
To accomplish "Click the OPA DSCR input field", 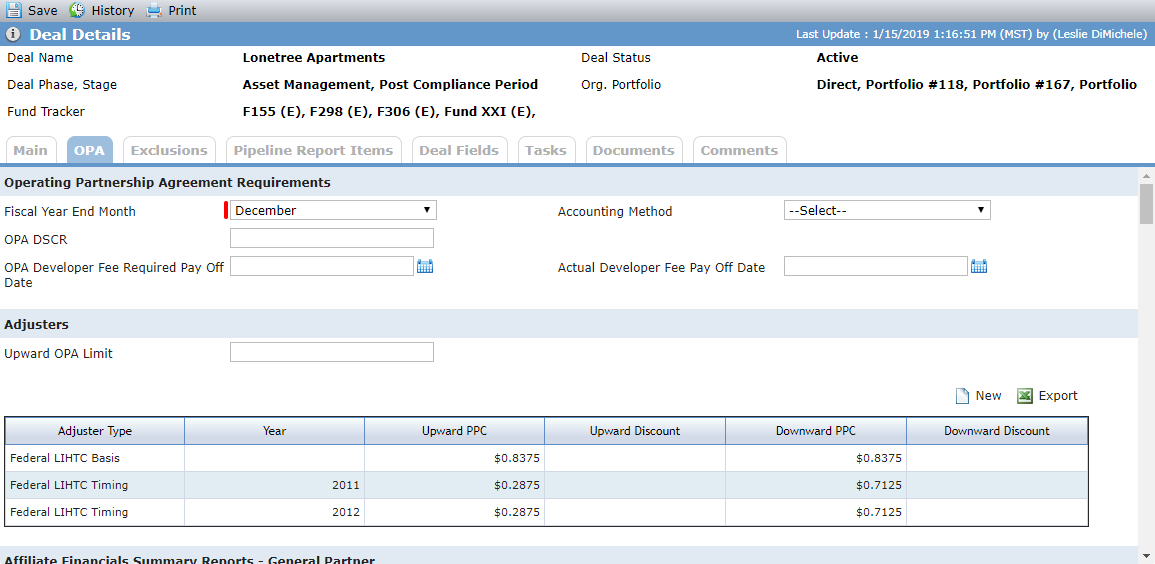I will tap(331, 238).
